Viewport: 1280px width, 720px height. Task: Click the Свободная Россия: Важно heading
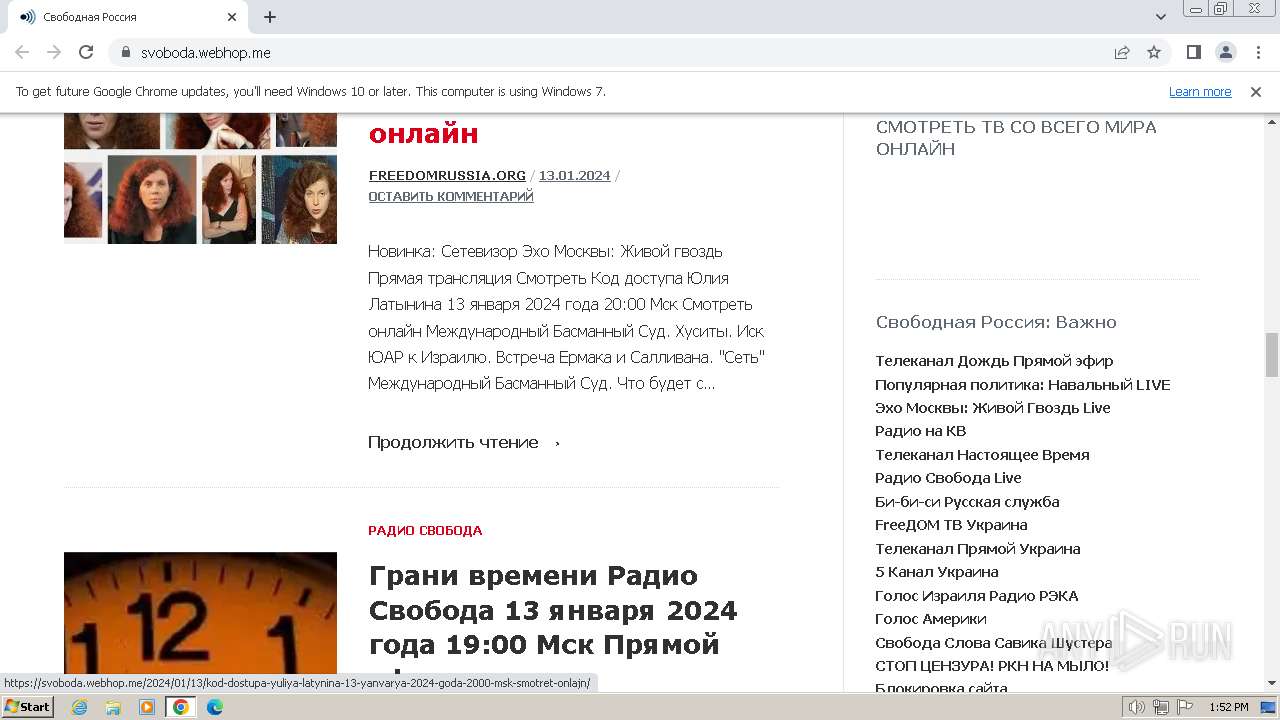pyautogui.click(x=996, y=322)
